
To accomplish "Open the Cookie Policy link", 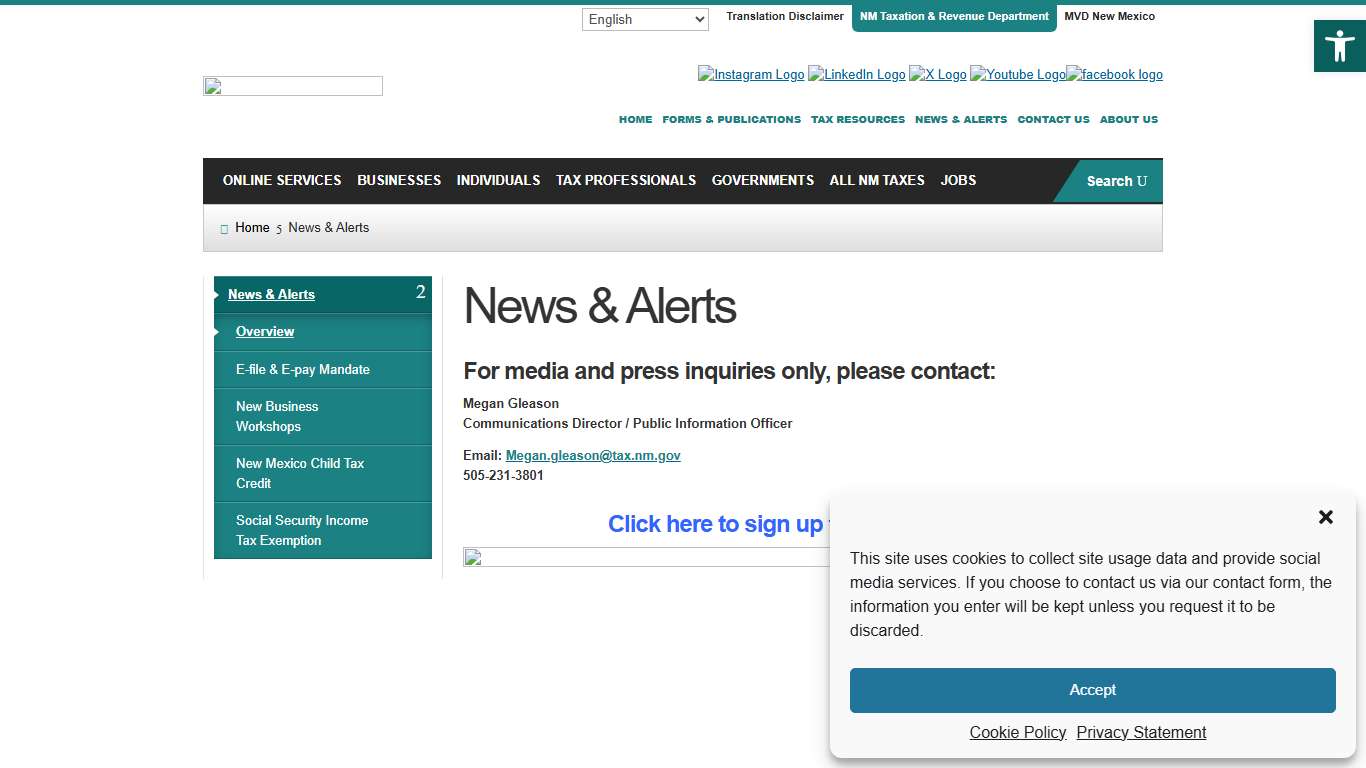I will pyautogui.click(x=1017, y=732).
